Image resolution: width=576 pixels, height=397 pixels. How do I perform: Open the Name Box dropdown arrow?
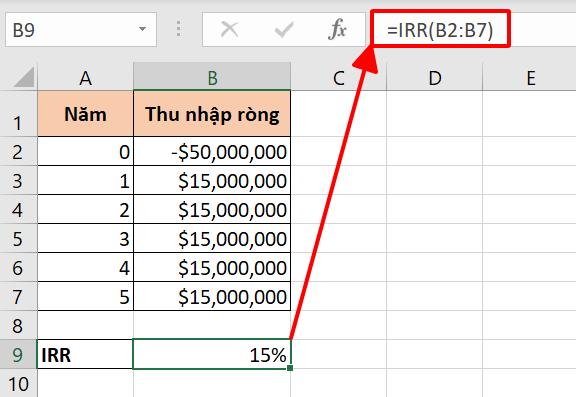[143, 29]
